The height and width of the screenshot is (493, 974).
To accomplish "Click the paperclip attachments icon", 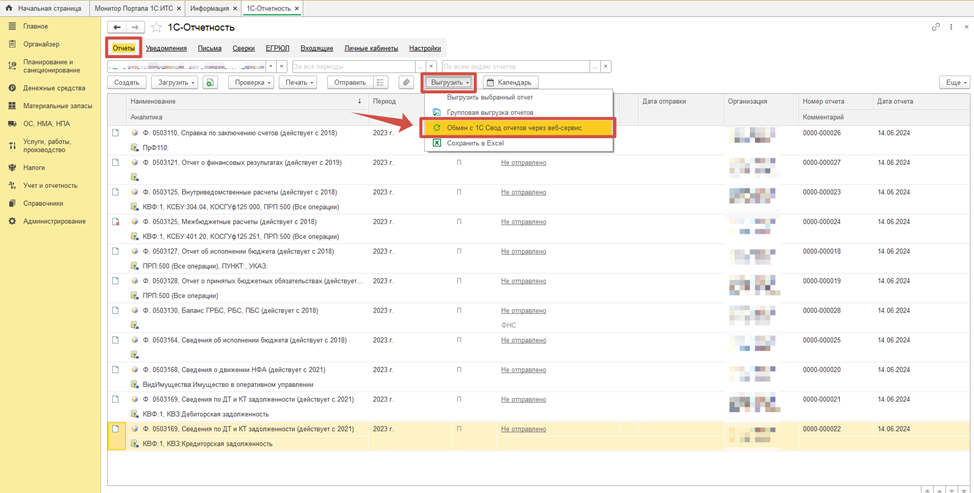I will [406, 82].
